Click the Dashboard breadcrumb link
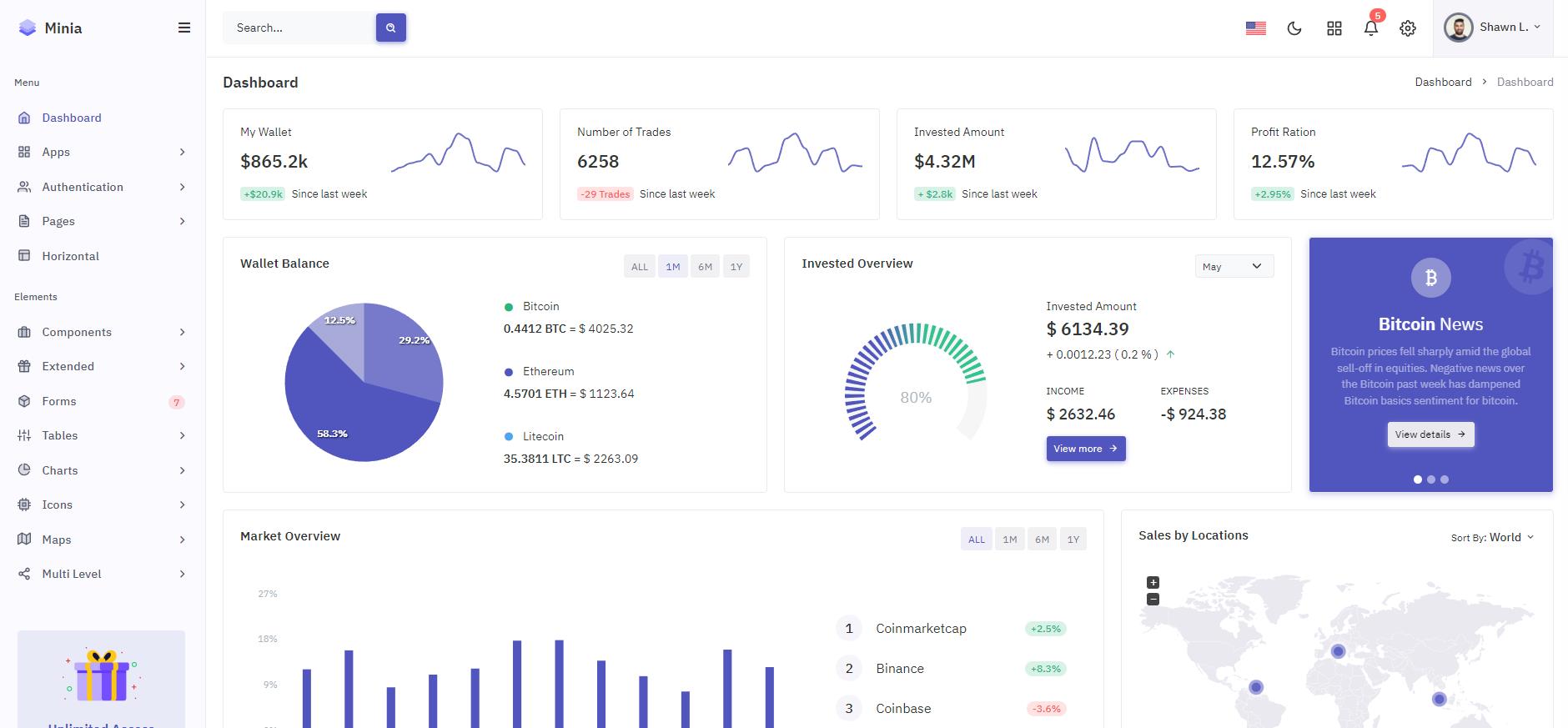 pos(1443,82)
